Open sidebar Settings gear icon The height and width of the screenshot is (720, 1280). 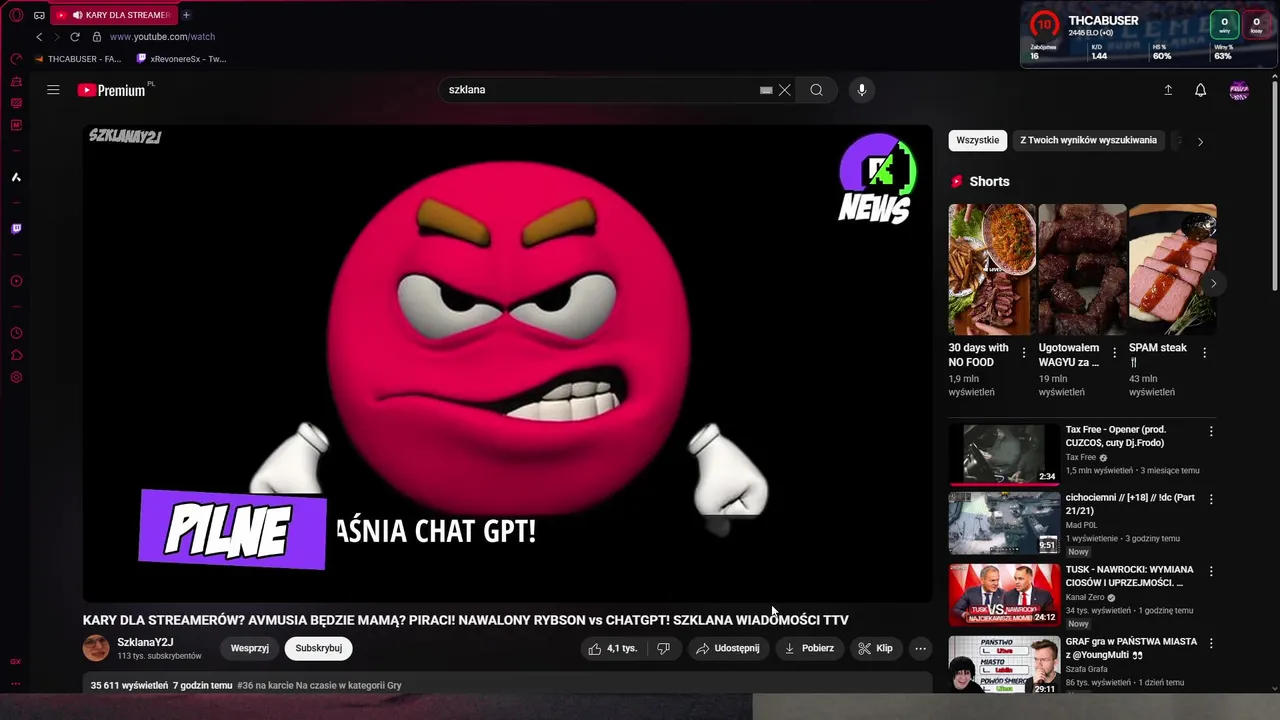pos(16,377)
